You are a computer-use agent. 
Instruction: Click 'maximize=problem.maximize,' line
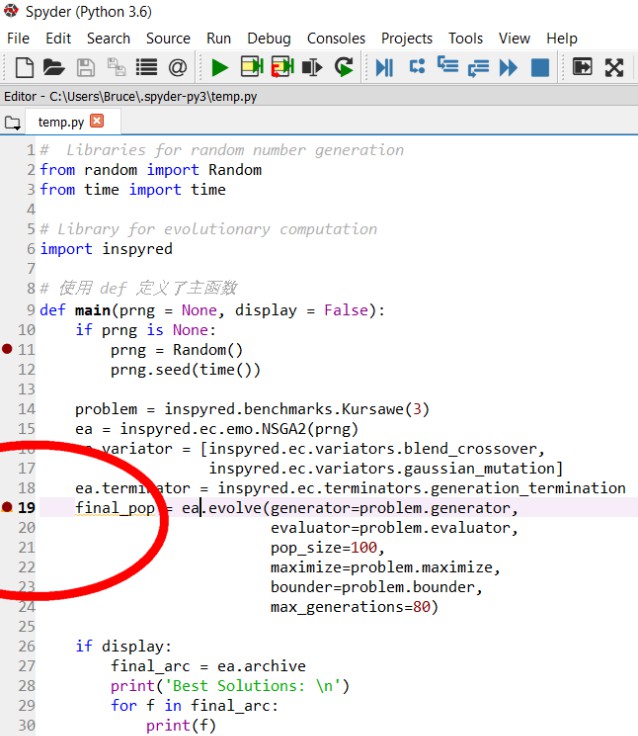(385, 567)
